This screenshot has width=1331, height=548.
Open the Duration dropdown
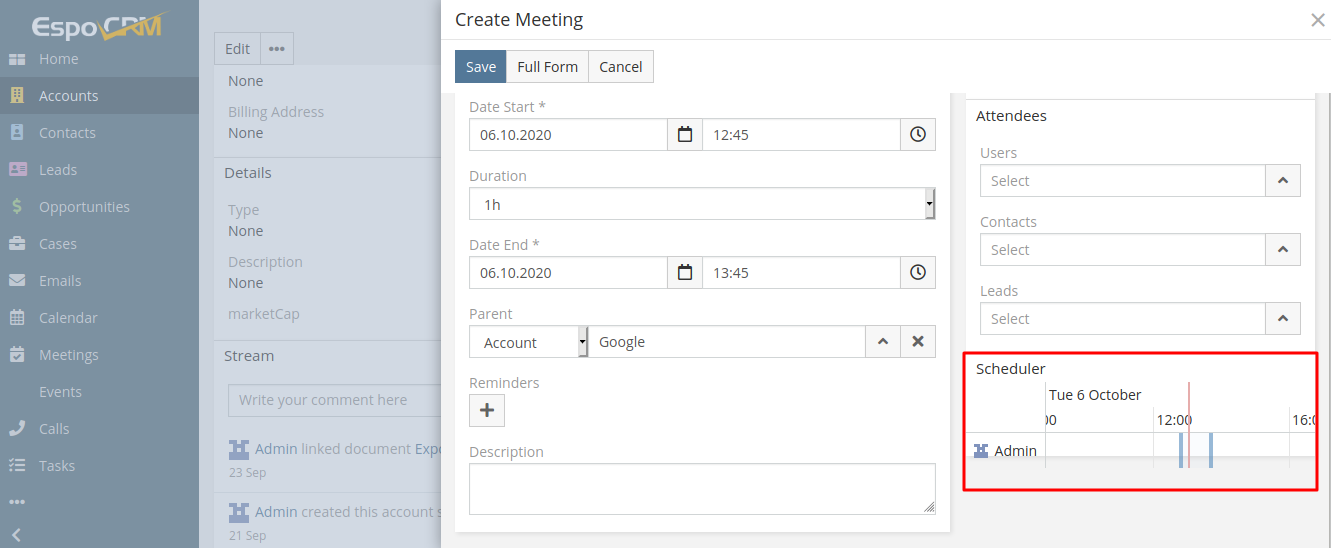(701, 204)
